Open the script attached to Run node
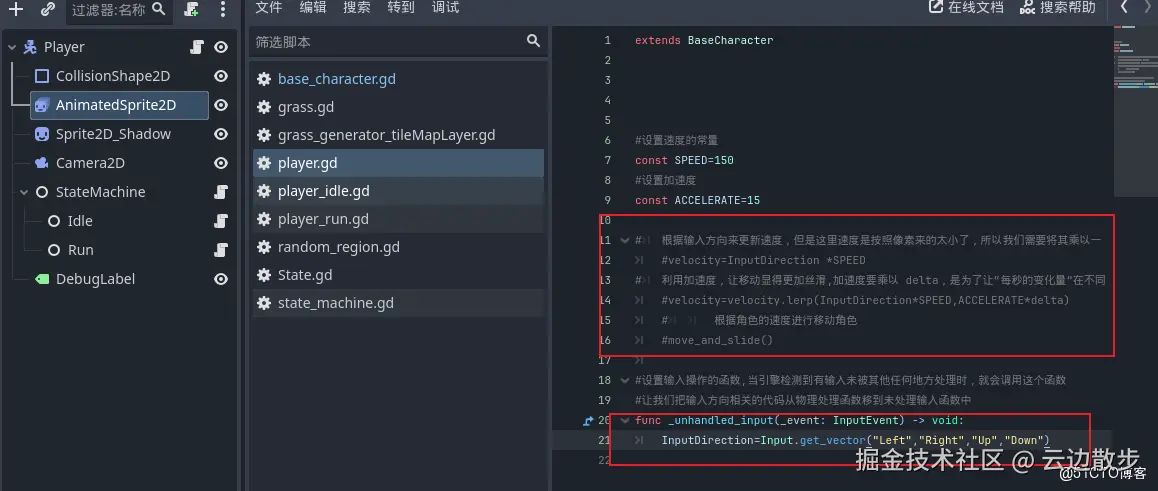 [x=221, y=250]
